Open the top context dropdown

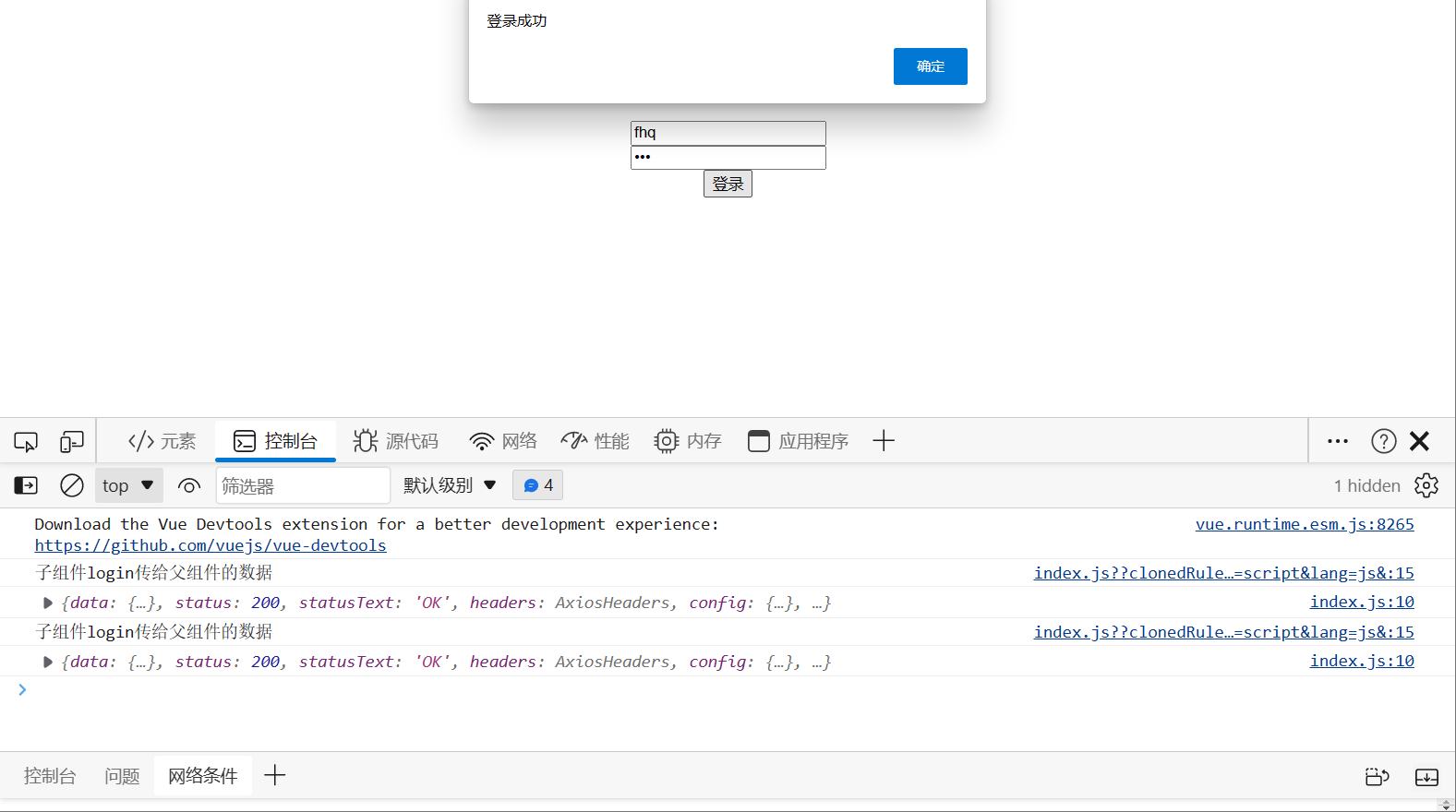[128, 485]
